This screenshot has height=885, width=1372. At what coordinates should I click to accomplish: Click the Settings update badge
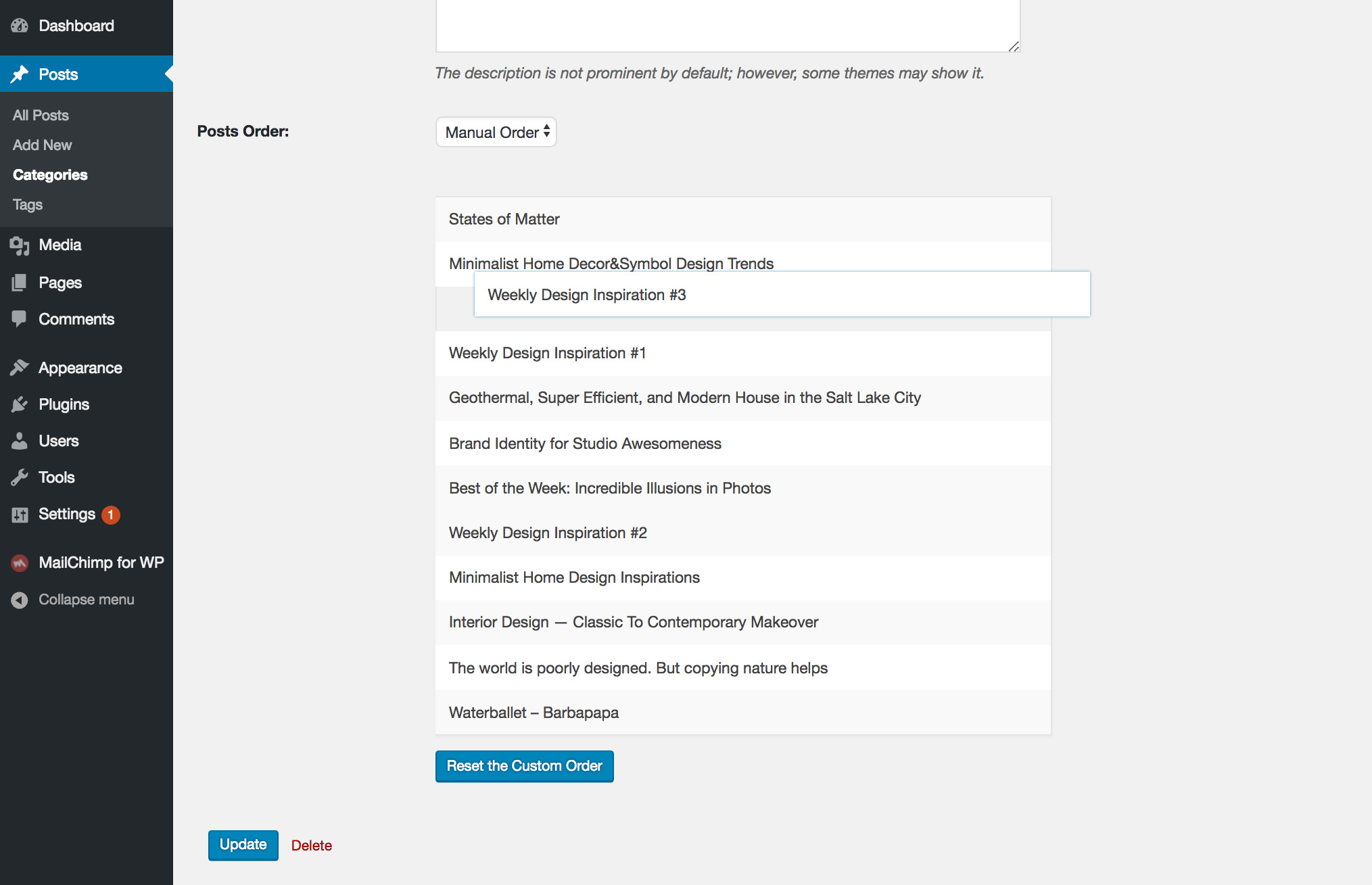point(111,515)
